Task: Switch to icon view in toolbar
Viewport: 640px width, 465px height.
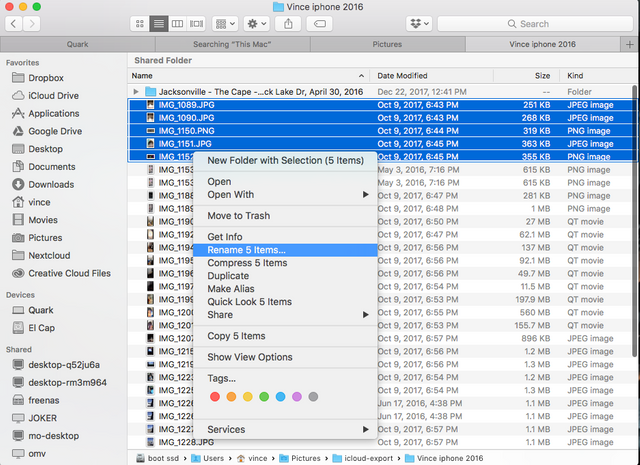Action: click(138, 23)
